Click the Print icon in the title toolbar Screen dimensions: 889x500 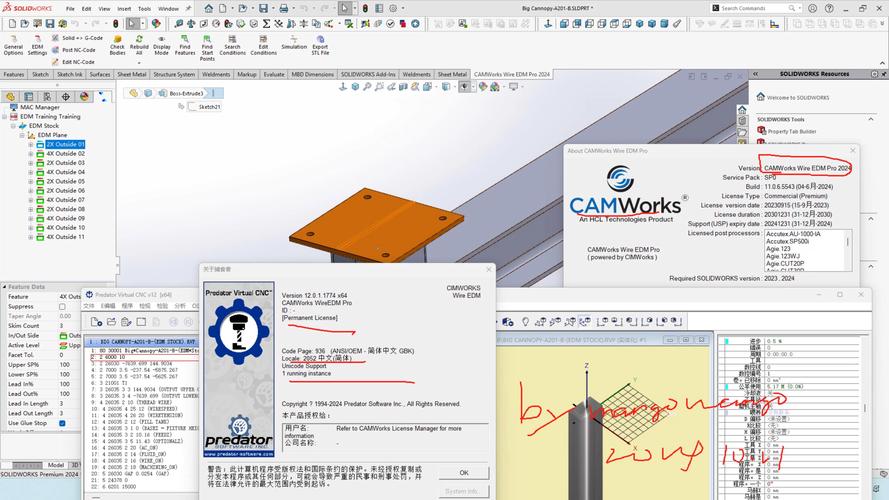click(283, 8)
